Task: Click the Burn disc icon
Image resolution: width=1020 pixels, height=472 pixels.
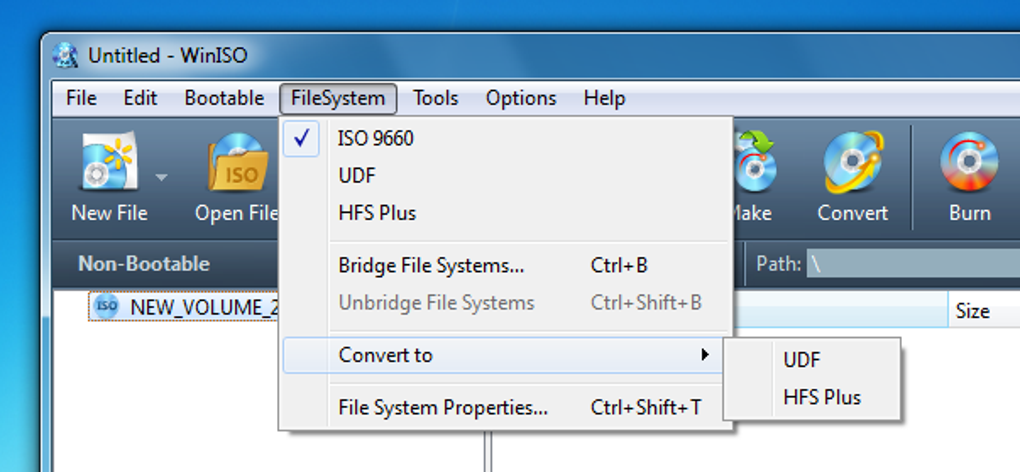Action: [969, 163]
